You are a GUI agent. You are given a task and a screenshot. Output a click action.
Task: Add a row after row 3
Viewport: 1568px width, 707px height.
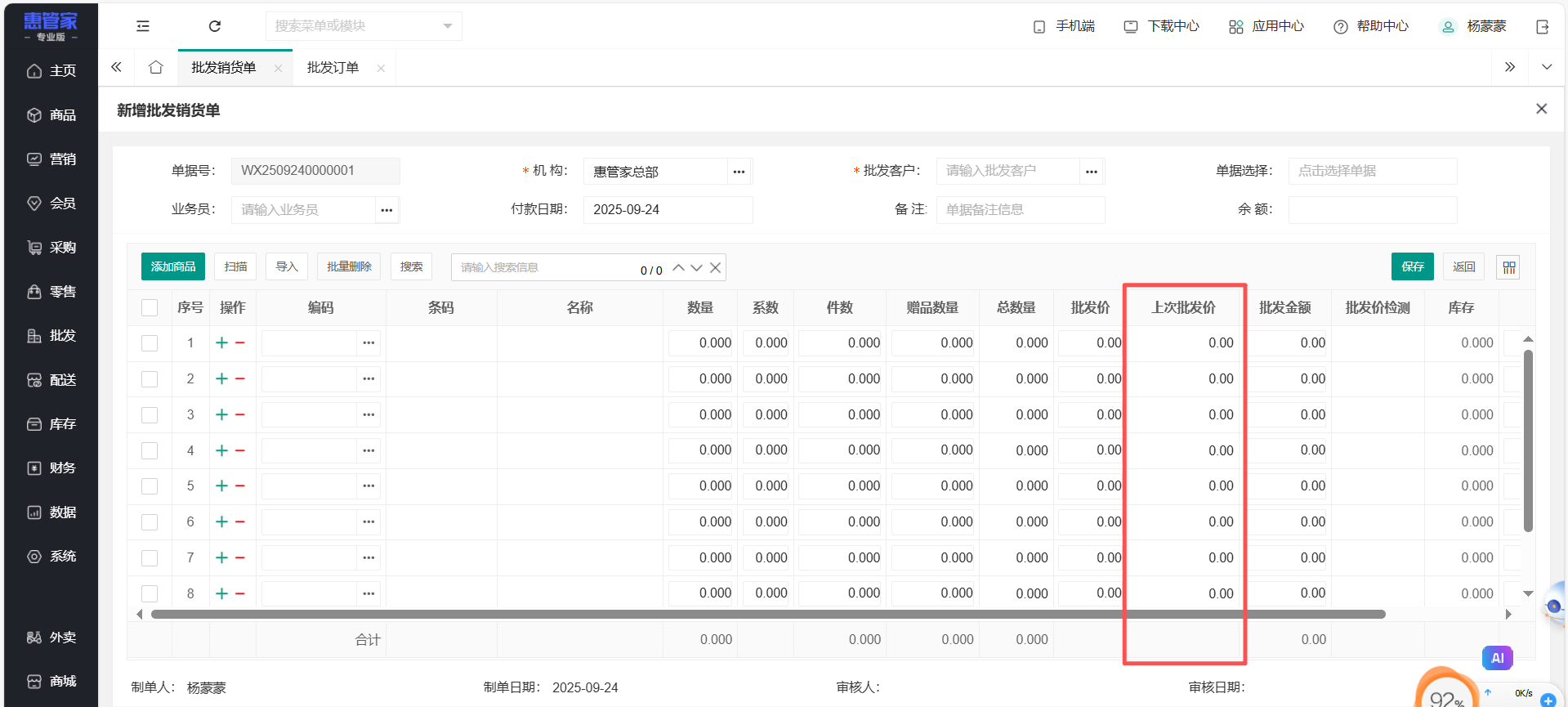[x=221, y=414]
